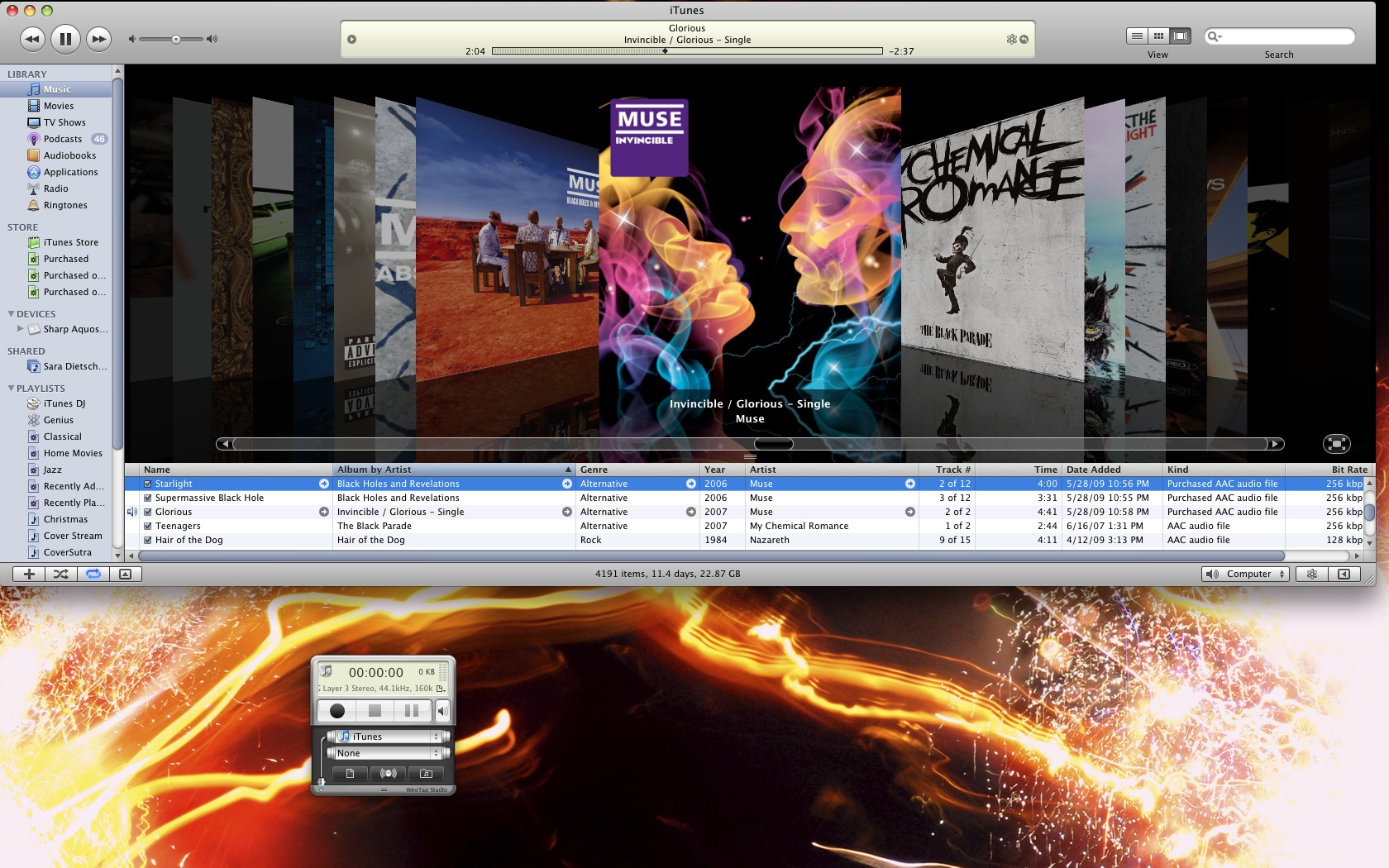Uncheck the Hair of the Dog checkbox
Screen dimensions: 1389x868
[148, 540]
